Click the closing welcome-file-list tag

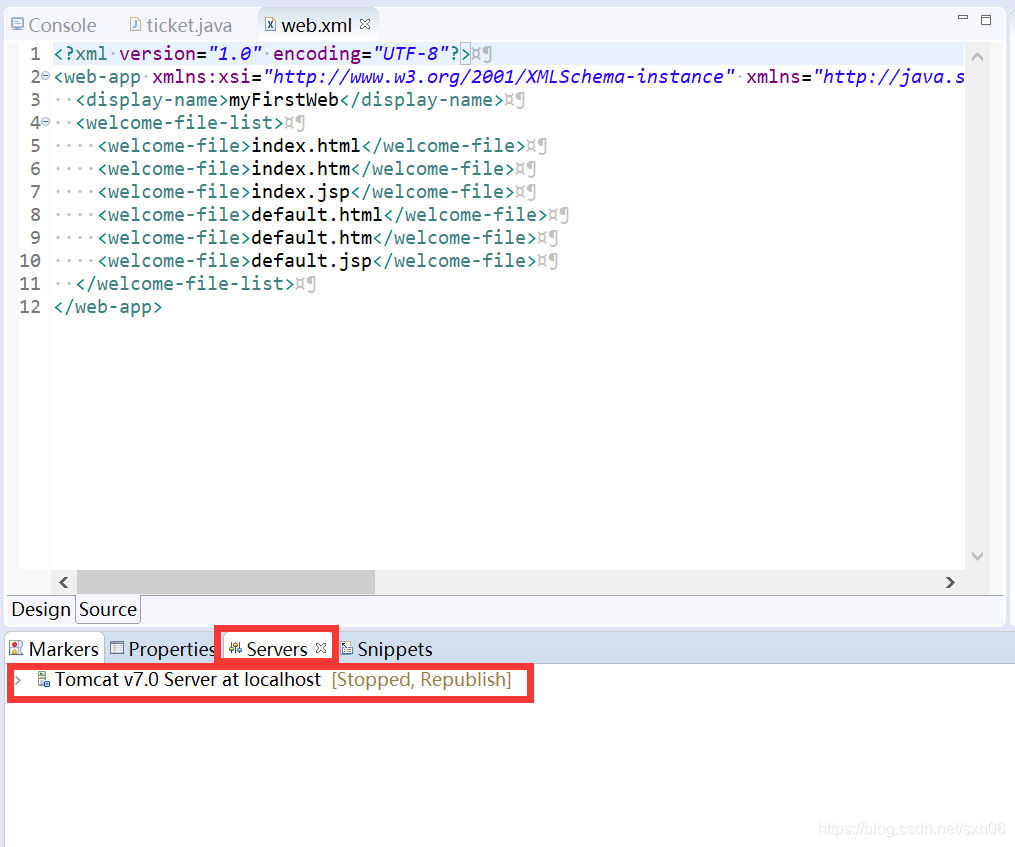[185, 284]
